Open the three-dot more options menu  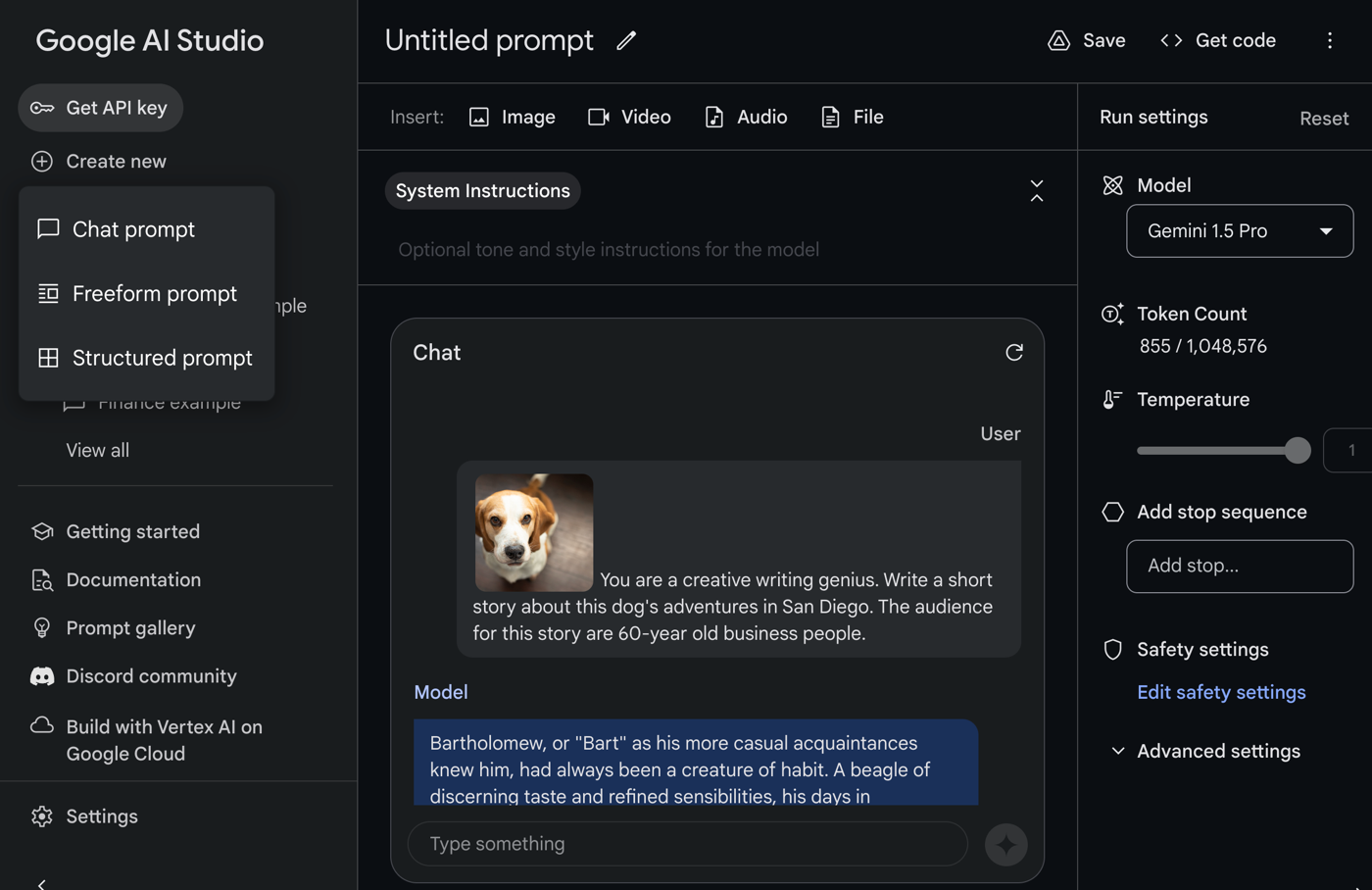point(1330,40)
